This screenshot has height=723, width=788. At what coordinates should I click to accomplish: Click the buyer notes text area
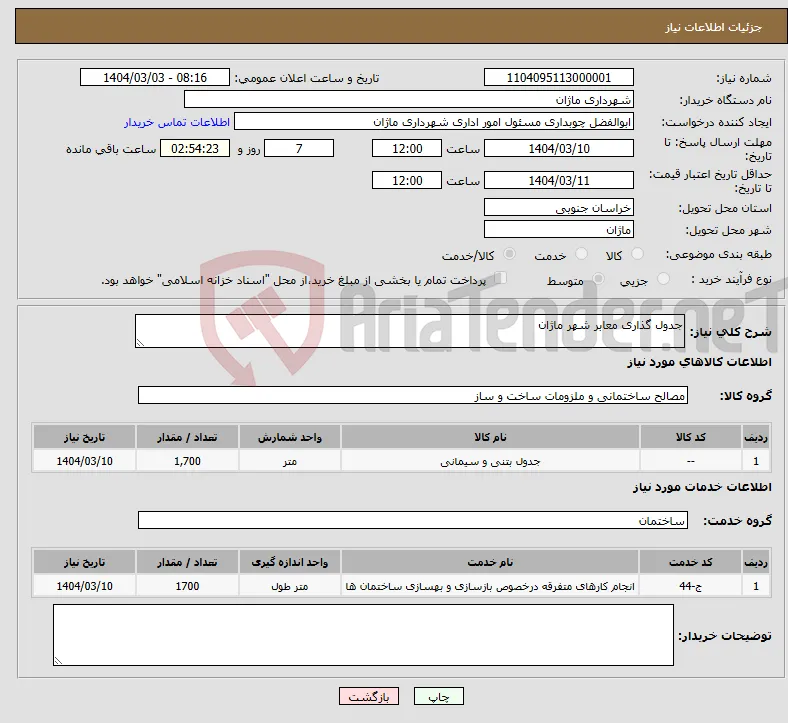[363, 635]
